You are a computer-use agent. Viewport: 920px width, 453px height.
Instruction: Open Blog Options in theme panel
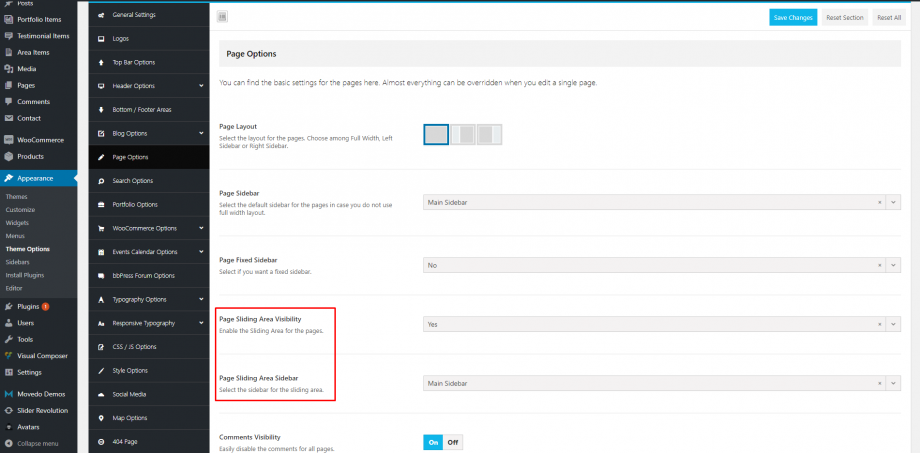pyautogui.click(x=129, y=133)
